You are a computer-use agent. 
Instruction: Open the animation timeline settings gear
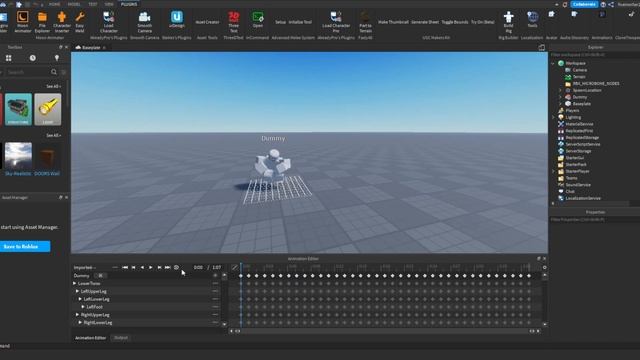tap(544, 267)
